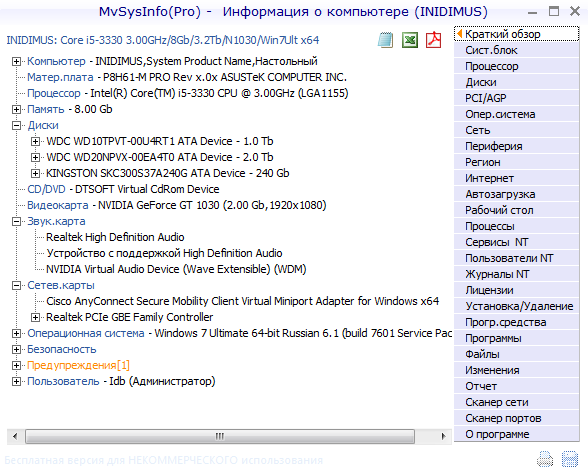Open the Журналы NT section
This screenshot has width=588, height=472.
pos(516,274)
